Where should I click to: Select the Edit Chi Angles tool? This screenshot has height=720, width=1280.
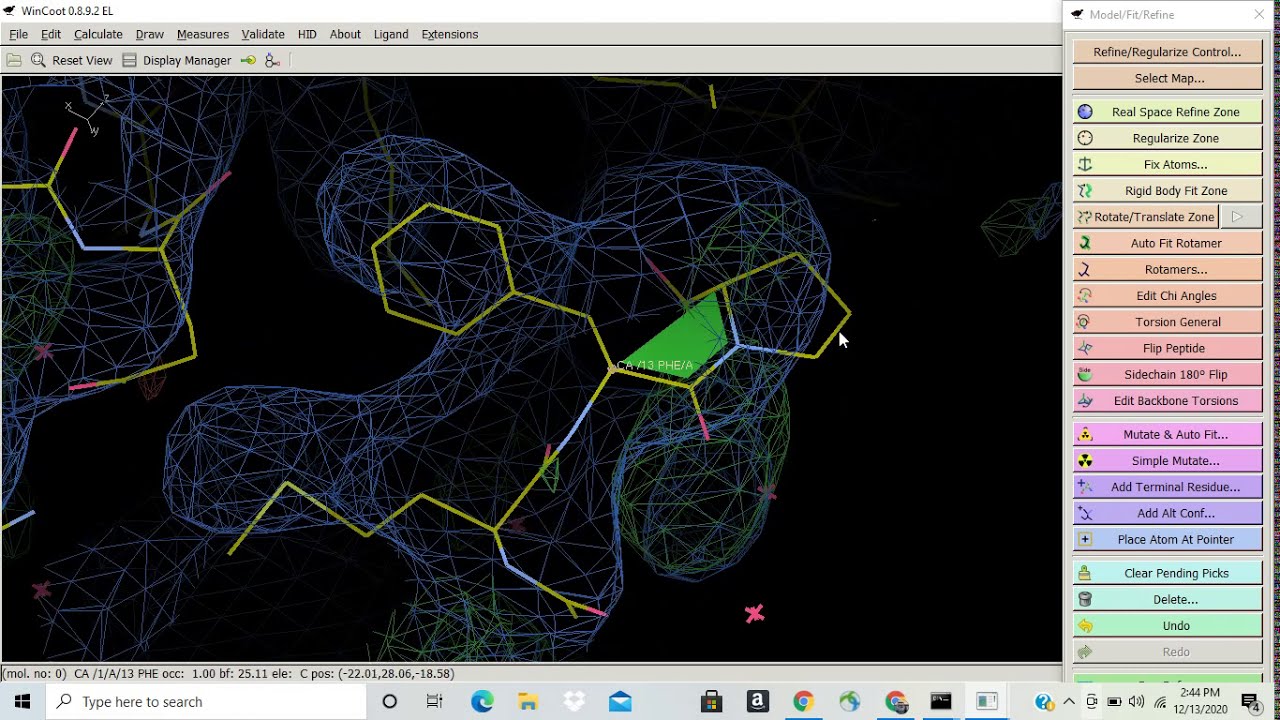(x=1167, y=296)
